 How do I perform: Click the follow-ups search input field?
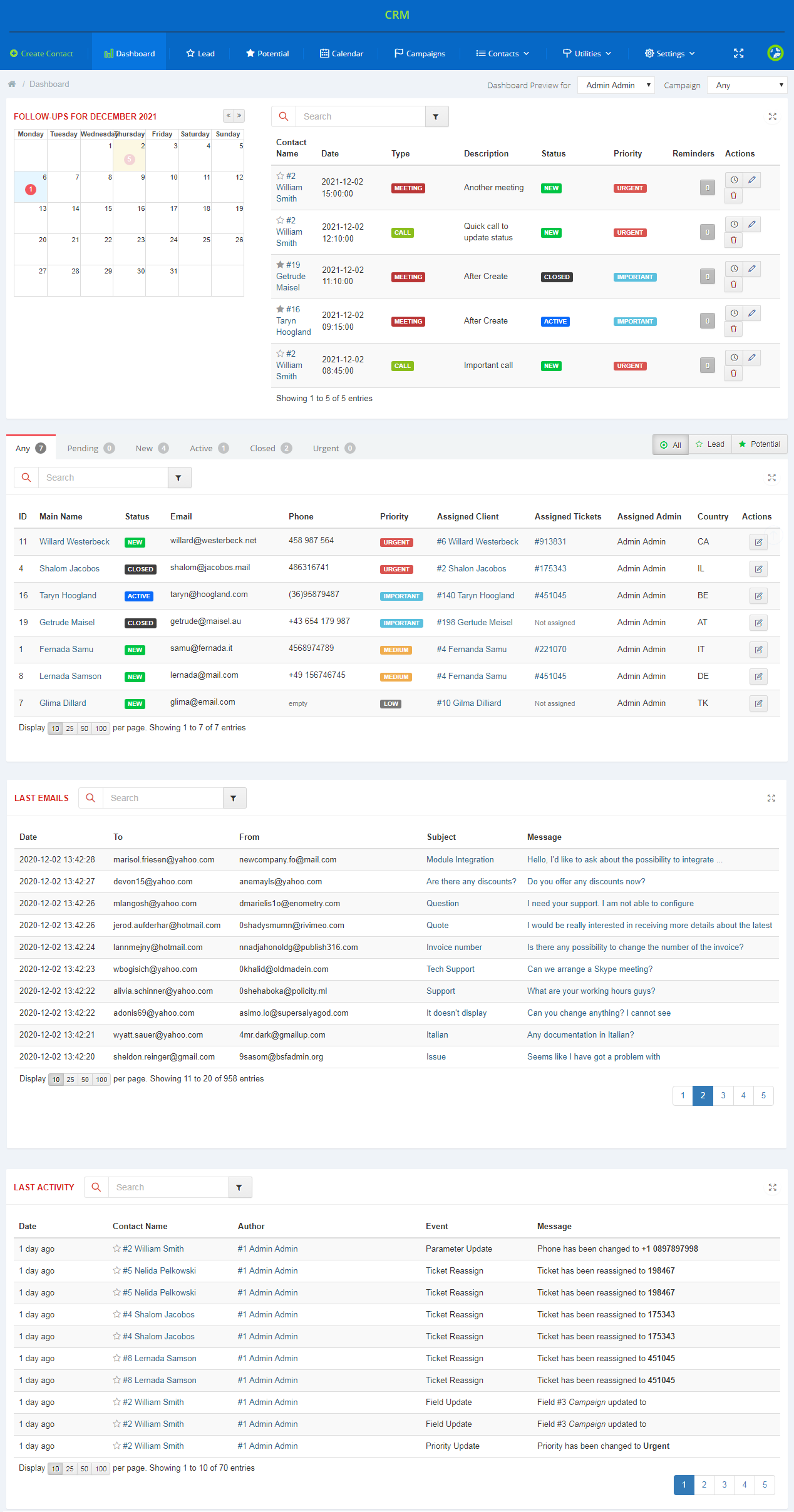coord(361,116)
